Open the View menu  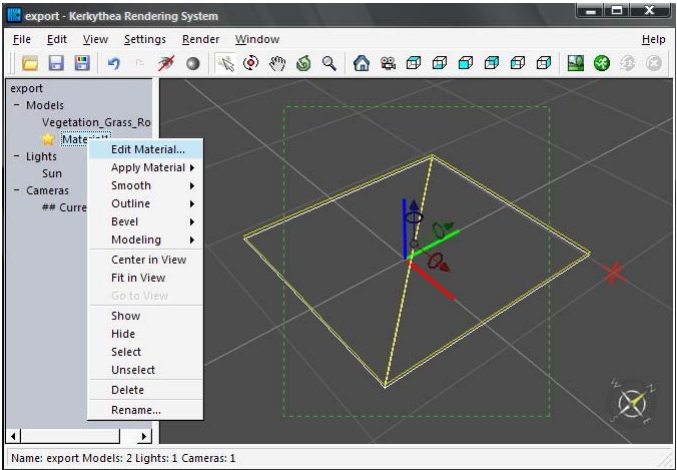pyautogui.click(x=95, y=39)
